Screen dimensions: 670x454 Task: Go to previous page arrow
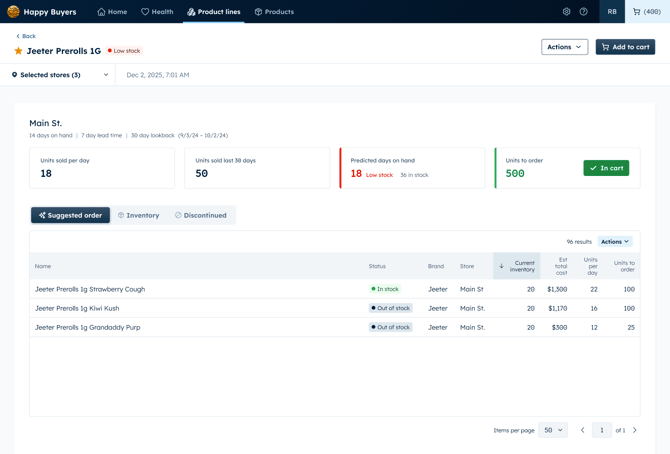click(x=583, y=430)
